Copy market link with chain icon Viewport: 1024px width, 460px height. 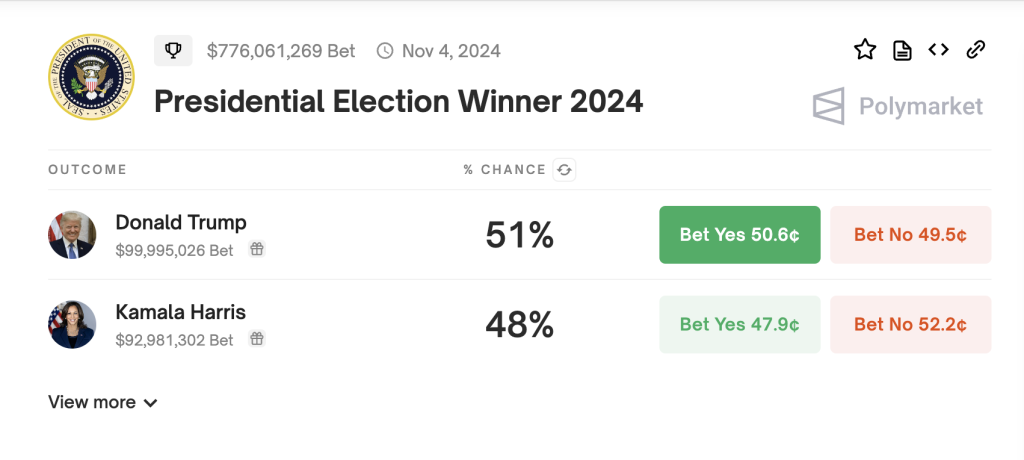(x=976, y=50)
